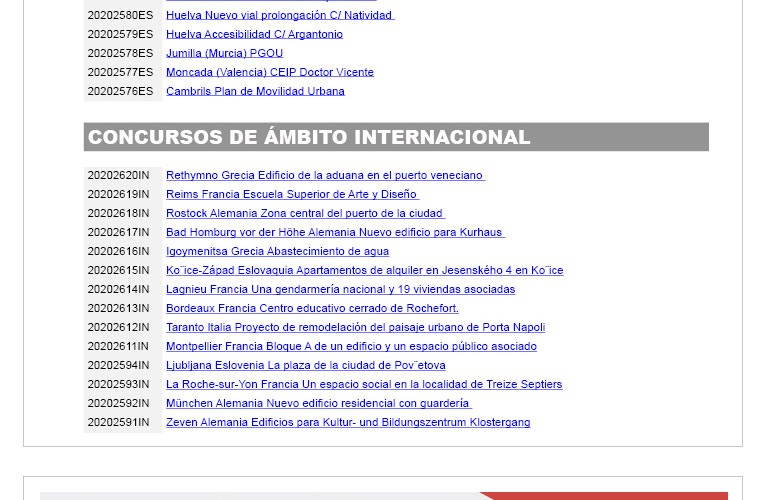Open Bordeaux Francia Centro educativo cerrado link
Image resolution: width=770 pixels, height=500 pixels.
[x=312, y=308]
